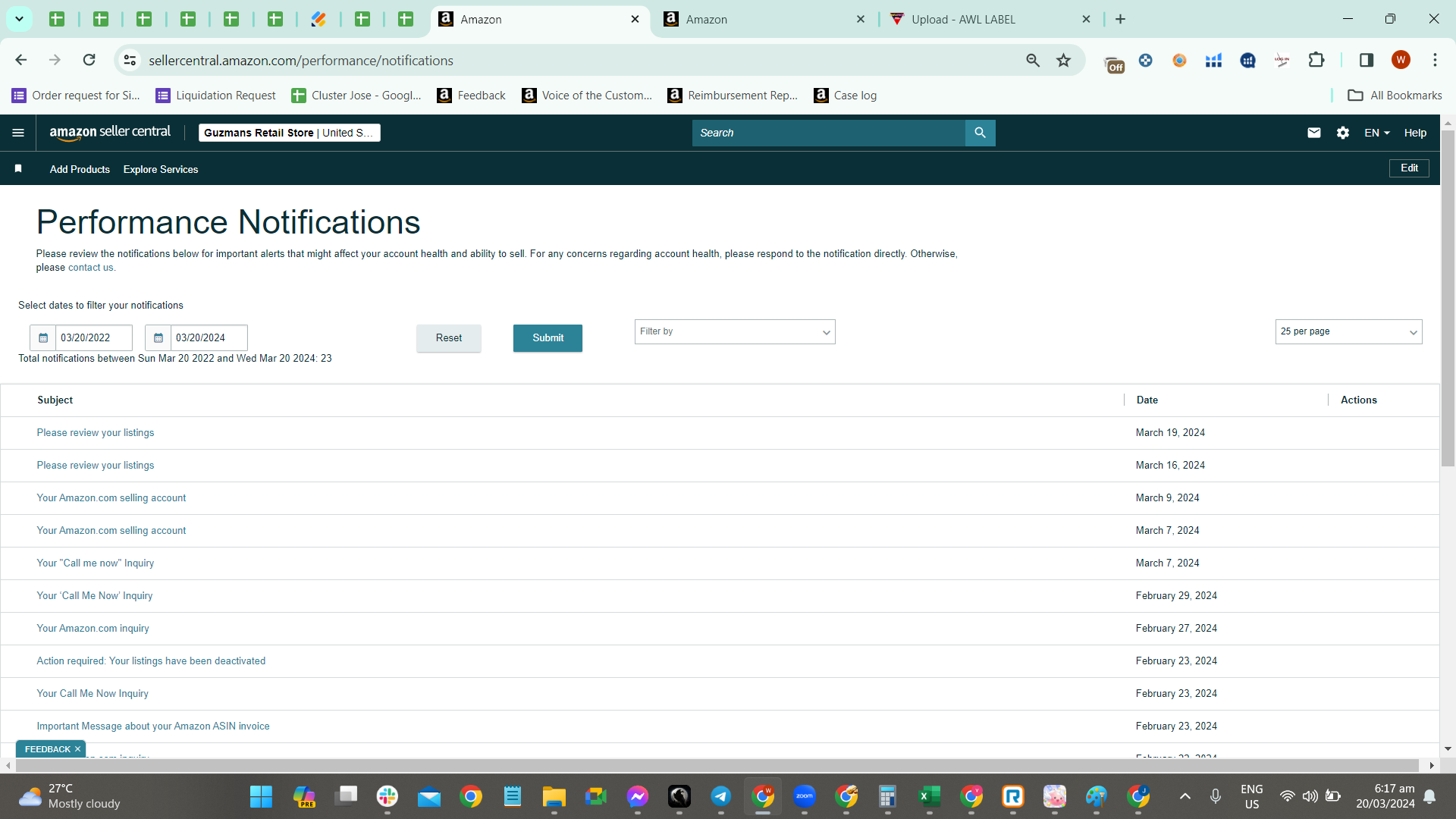Screen dimensions: 1456x819
Task: Click the search magnifier button
Action: click(980, 133)
